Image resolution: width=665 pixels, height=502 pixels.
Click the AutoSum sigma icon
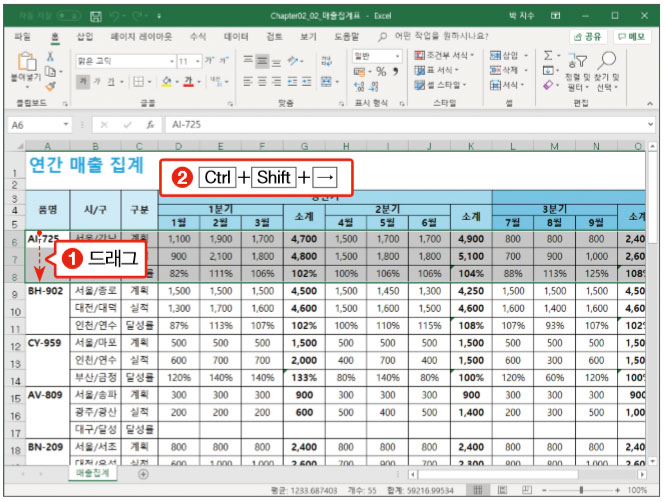coord(548,56)
